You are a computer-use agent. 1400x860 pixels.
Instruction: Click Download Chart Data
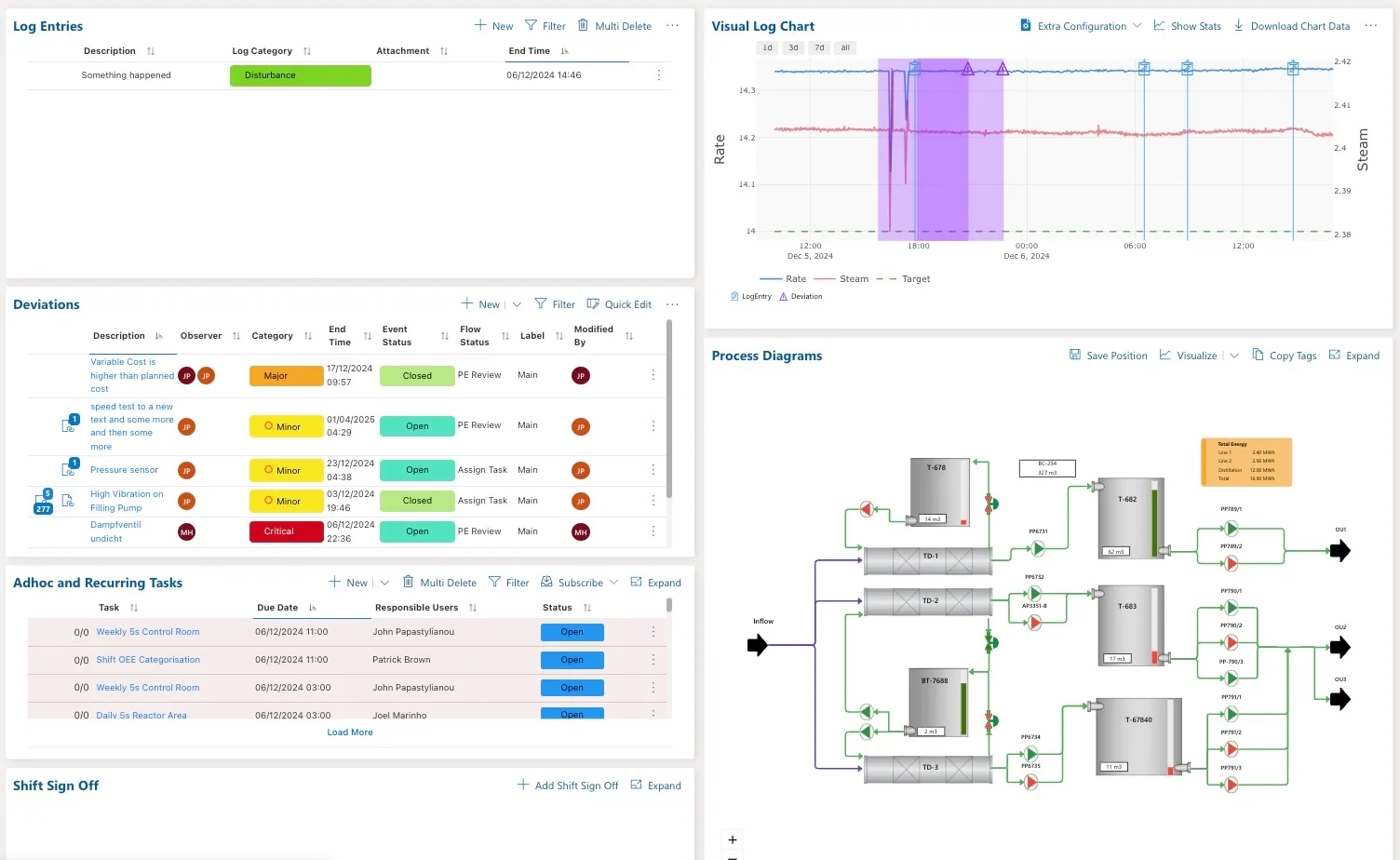pos(1292,26)
